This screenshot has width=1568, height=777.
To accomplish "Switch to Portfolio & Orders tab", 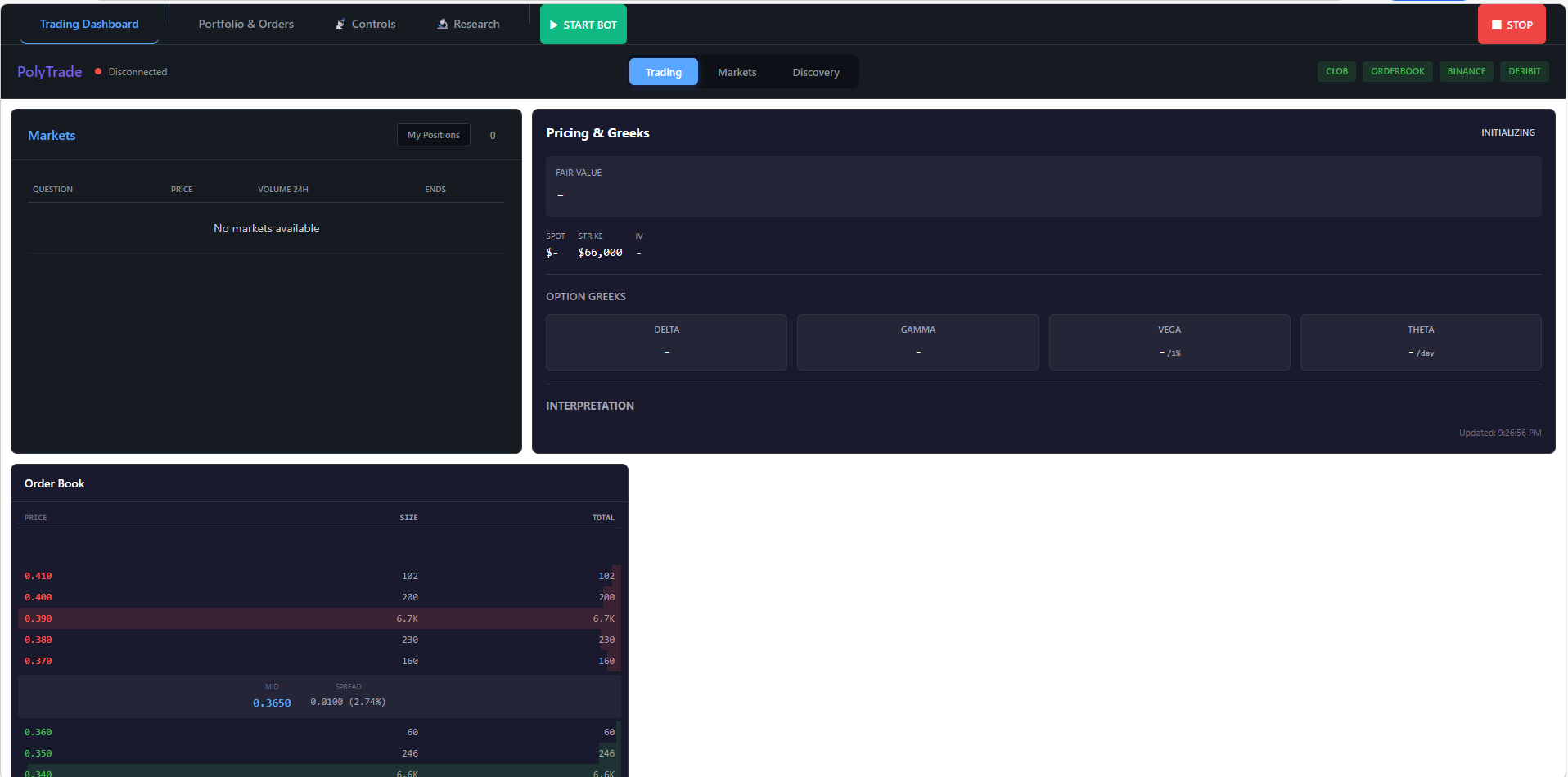I will tap(246, 25).
